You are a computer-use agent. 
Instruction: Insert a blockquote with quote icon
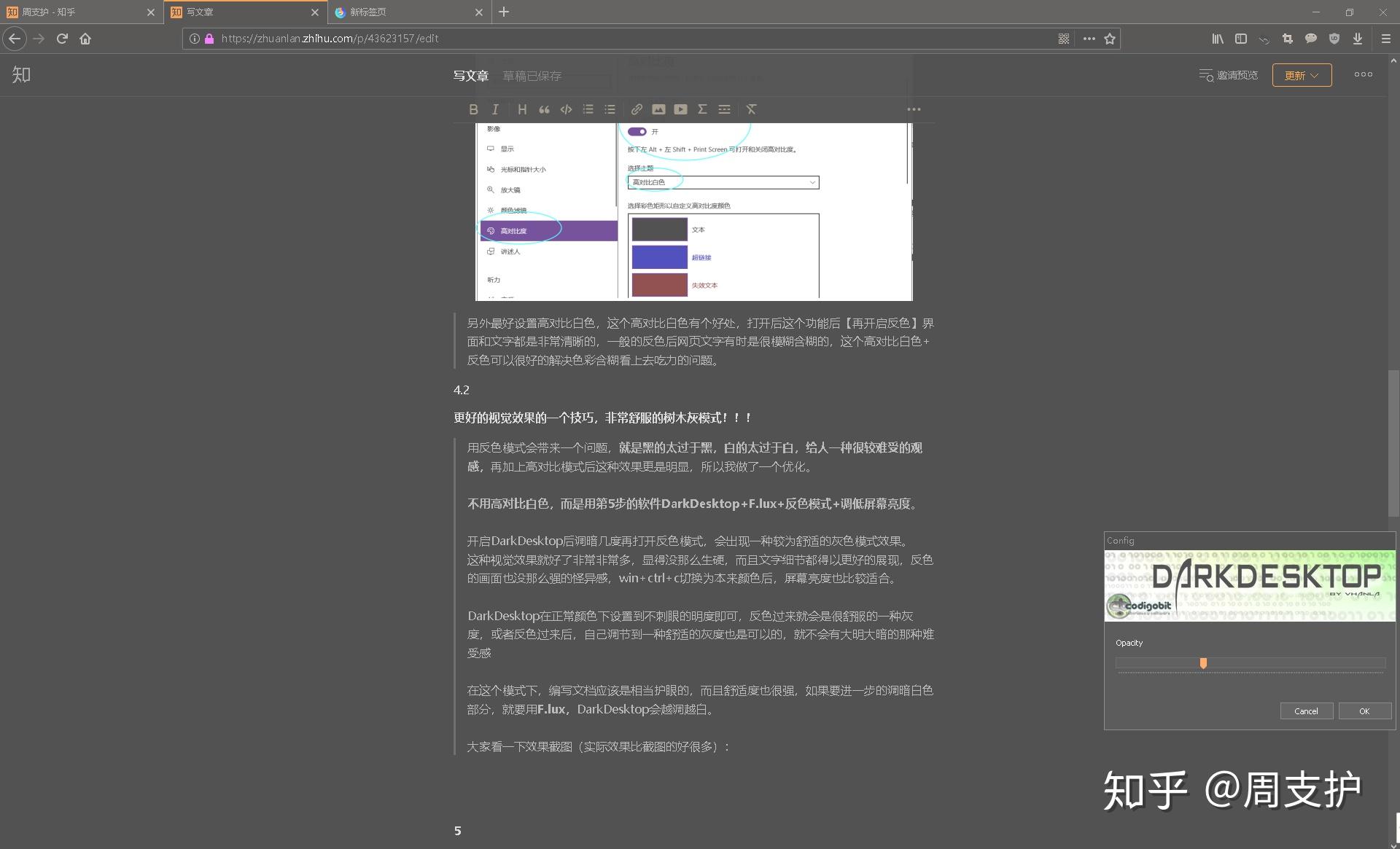(544, 109)
